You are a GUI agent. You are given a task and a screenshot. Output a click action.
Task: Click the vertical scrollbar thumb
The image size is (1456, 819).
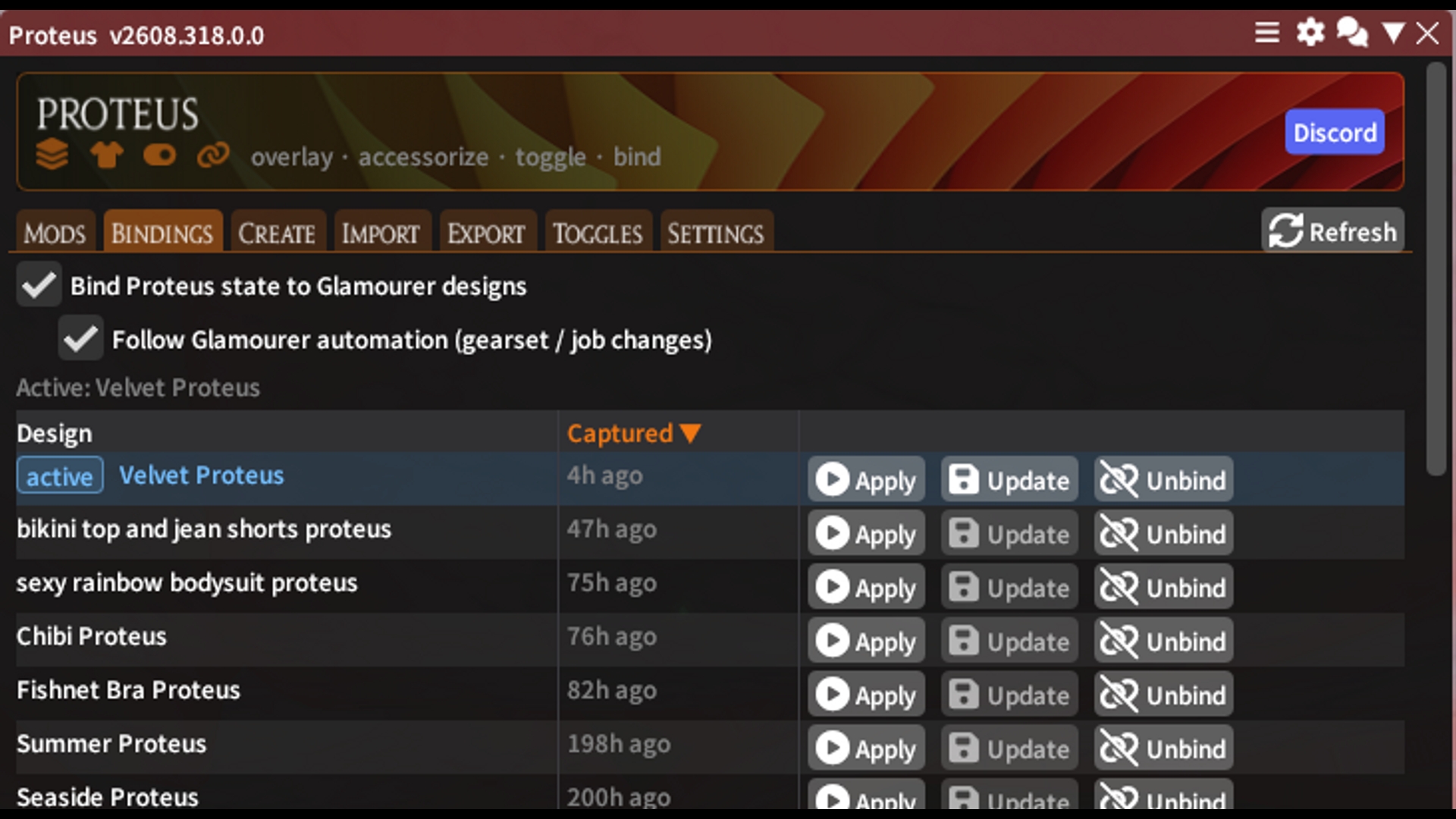1436,269
